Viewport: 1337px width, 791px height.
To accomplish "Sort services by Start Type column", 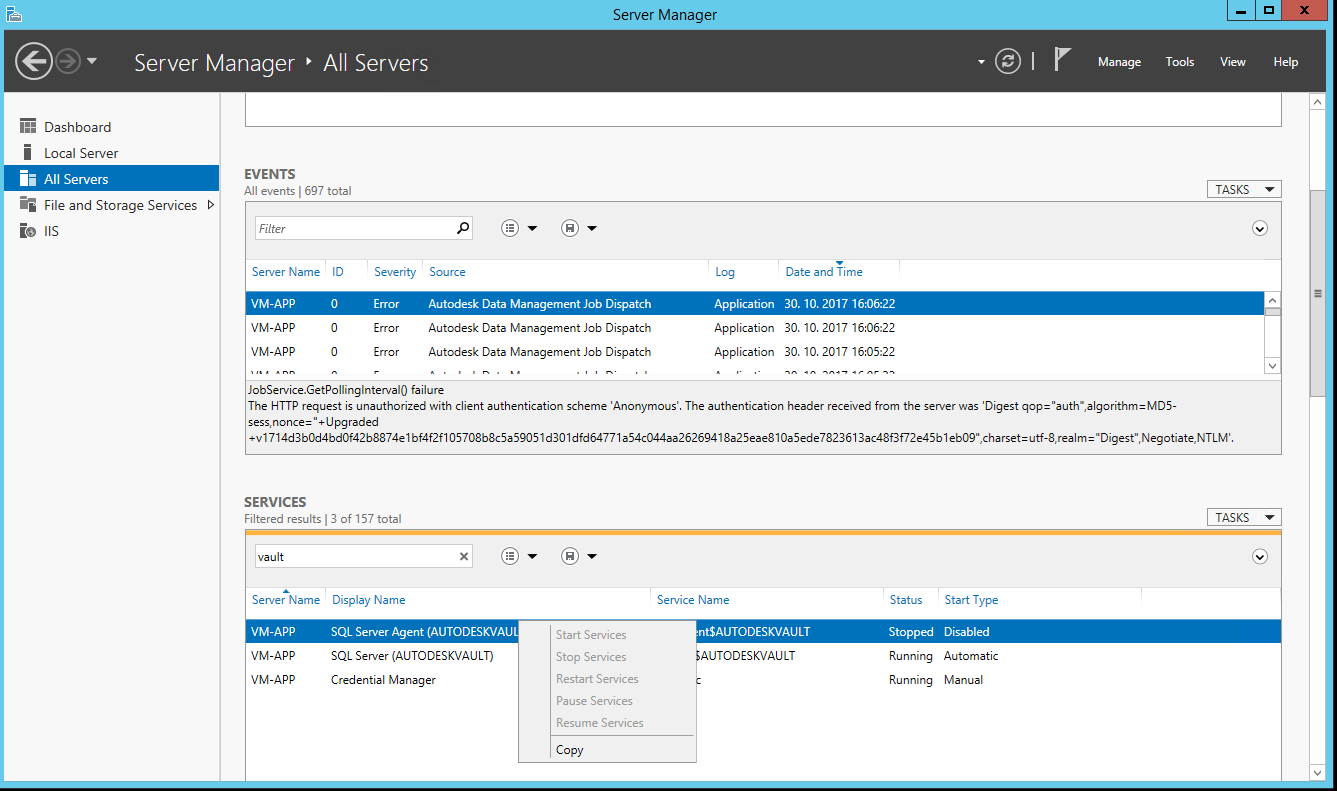I will [971, 600].
